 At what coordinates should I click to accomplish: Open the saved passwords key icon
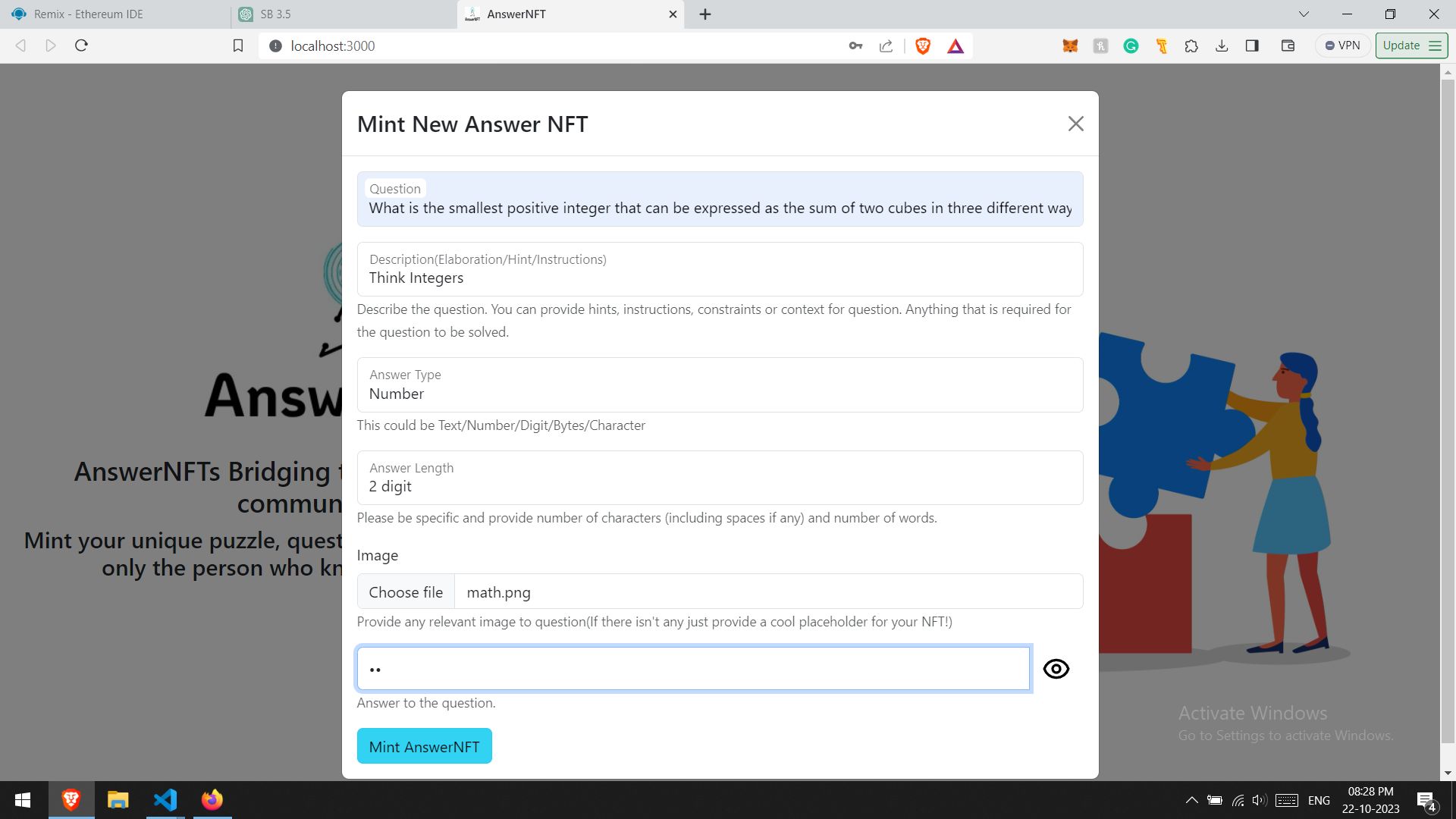point(855,46)
